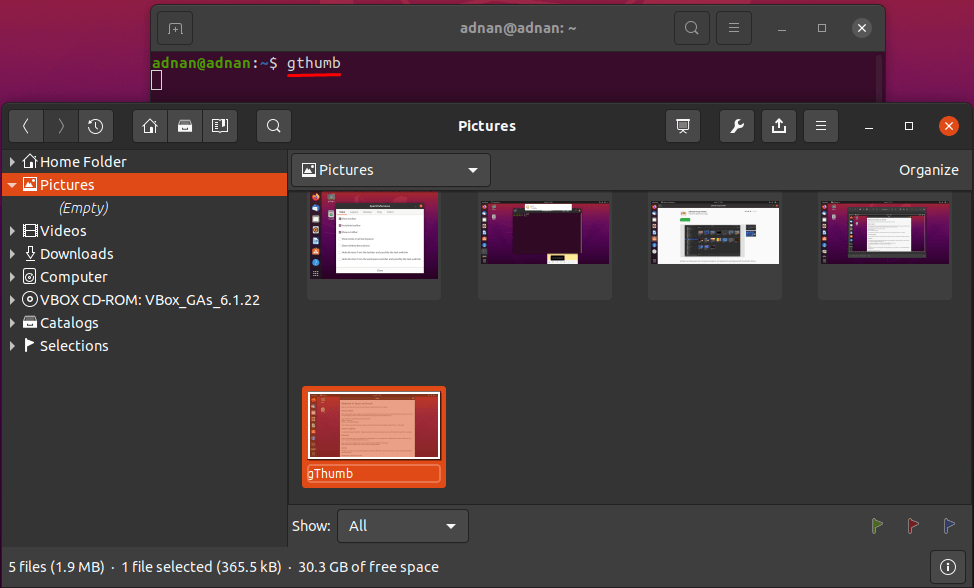Maximize the terminal window
The width and height of the screenshot is (974, 588).
coord(822,28)
